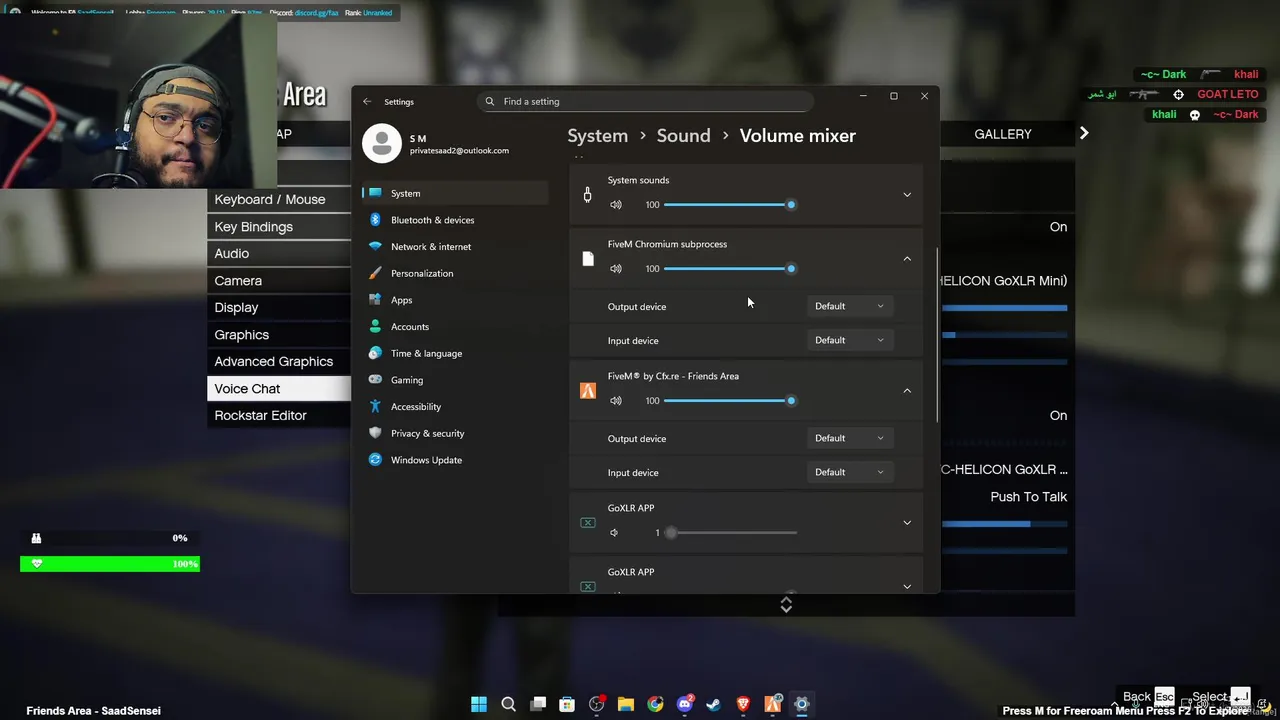The image size is (1280, 720).
Task: Click the next-tab arrow beside GALLERY
Action: tap(1084, 133)
